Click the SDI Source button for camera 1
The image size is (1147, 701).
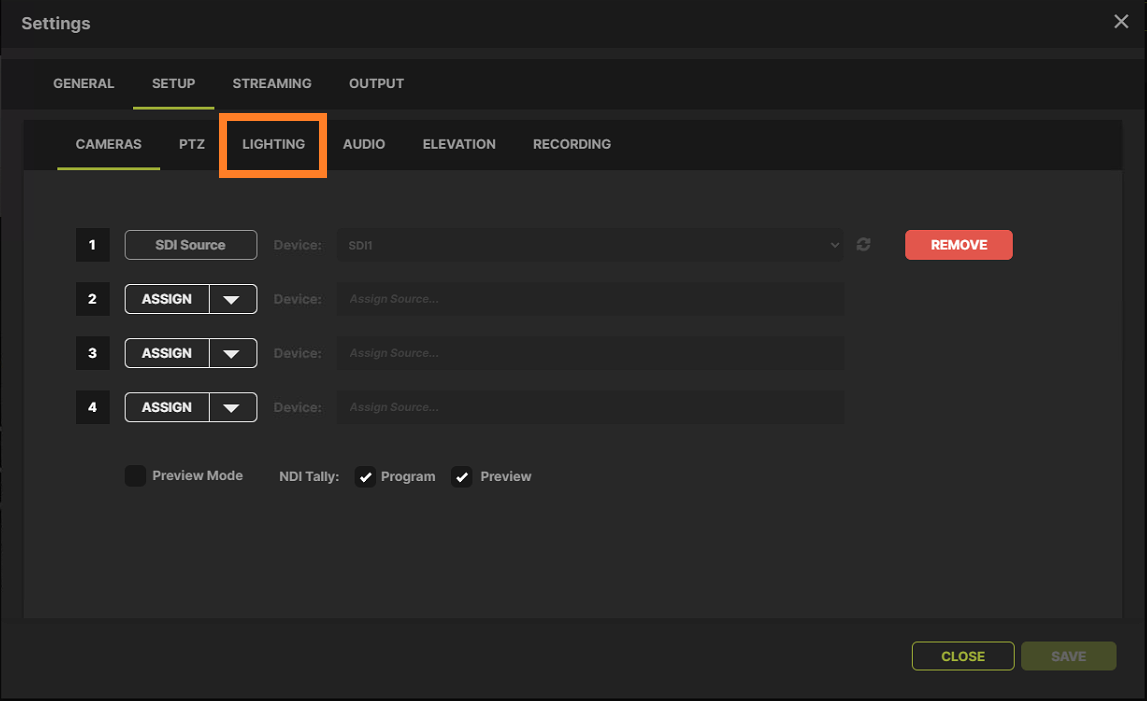[190, 244]
